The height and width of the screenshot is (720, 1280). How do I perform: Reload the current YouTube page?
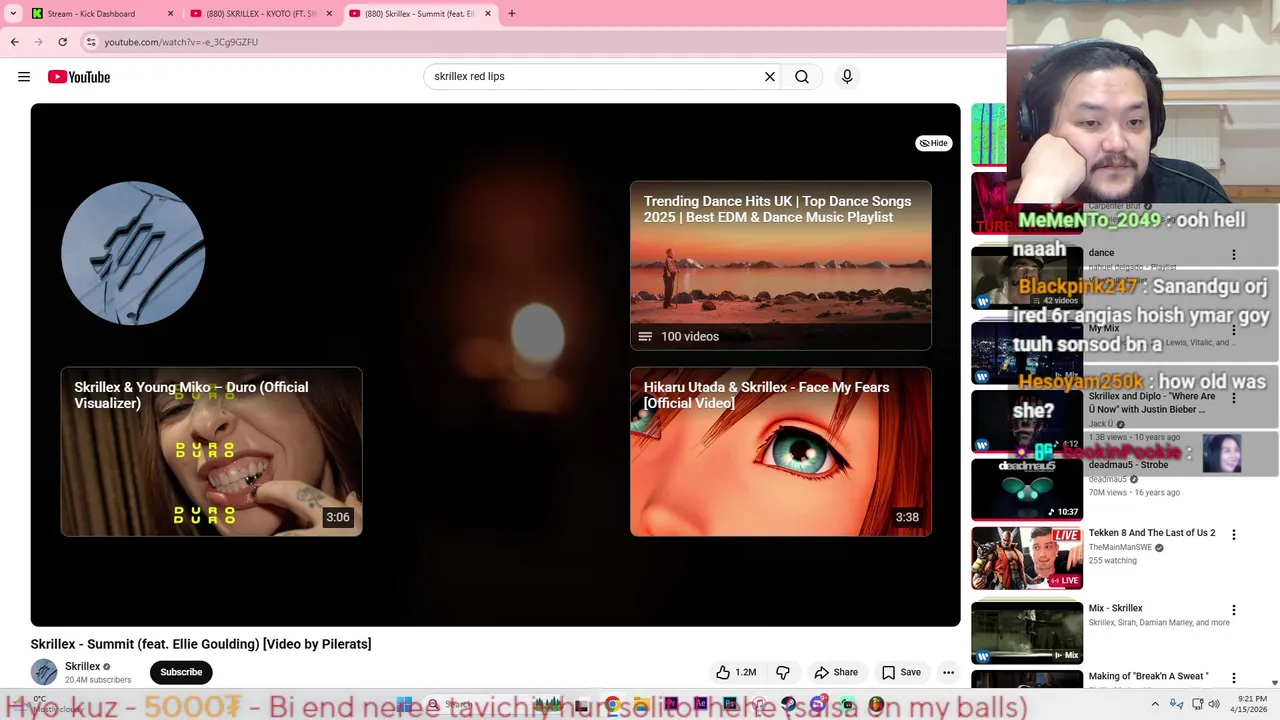click(x=62, y=42)
